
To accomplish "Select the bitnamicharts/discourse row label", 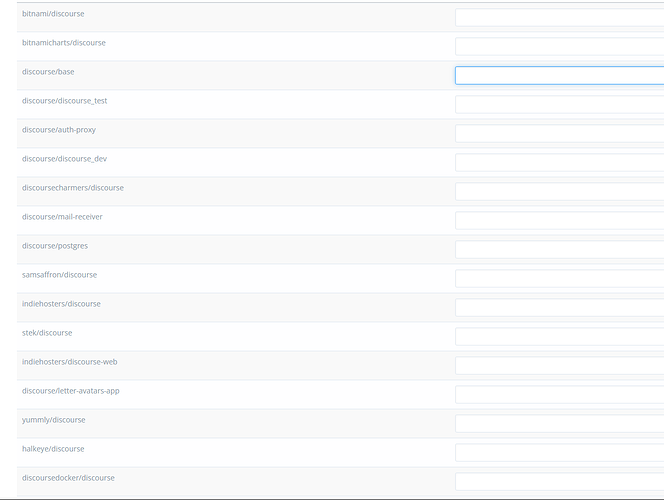I will [64, 43].
